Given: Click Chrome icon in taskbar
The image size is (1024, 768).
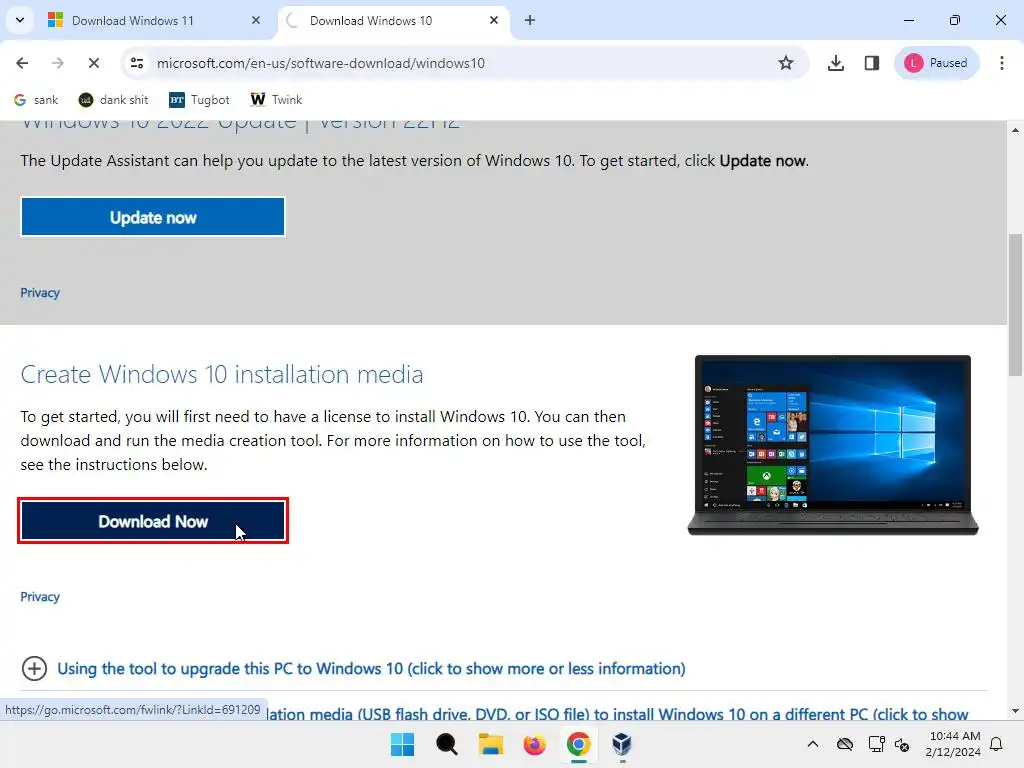Looking at the screenshot, I should (x=579, y=744).
